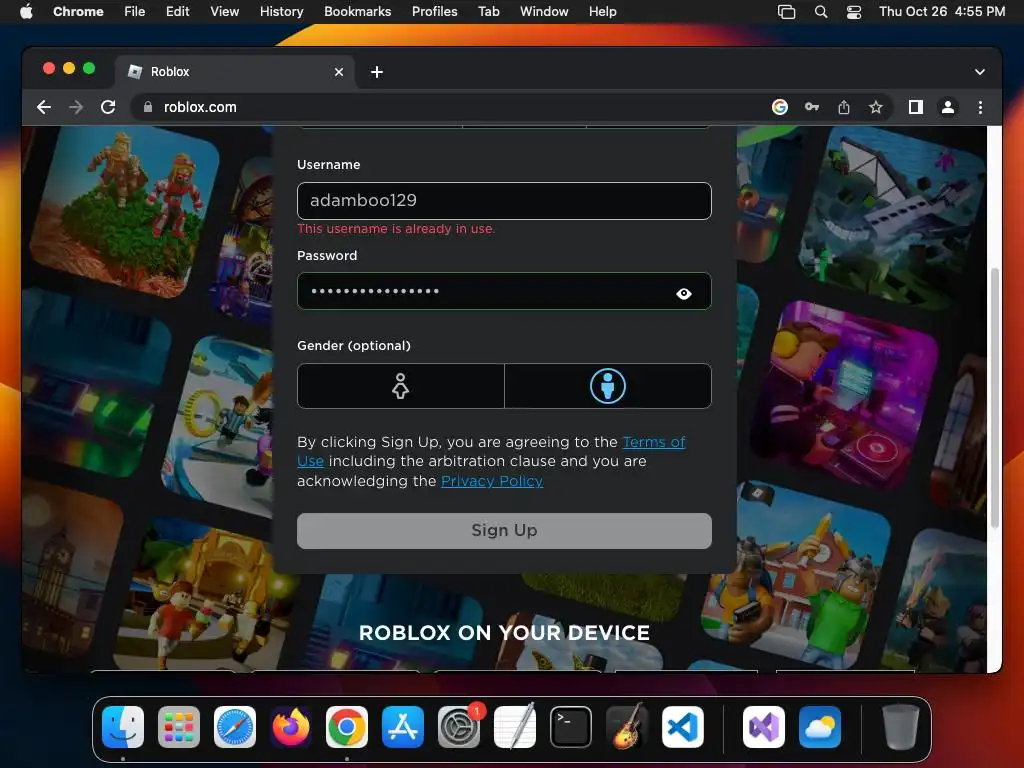Open the Bookmarks menu
1024x768 pixels.
coord(357,11)
